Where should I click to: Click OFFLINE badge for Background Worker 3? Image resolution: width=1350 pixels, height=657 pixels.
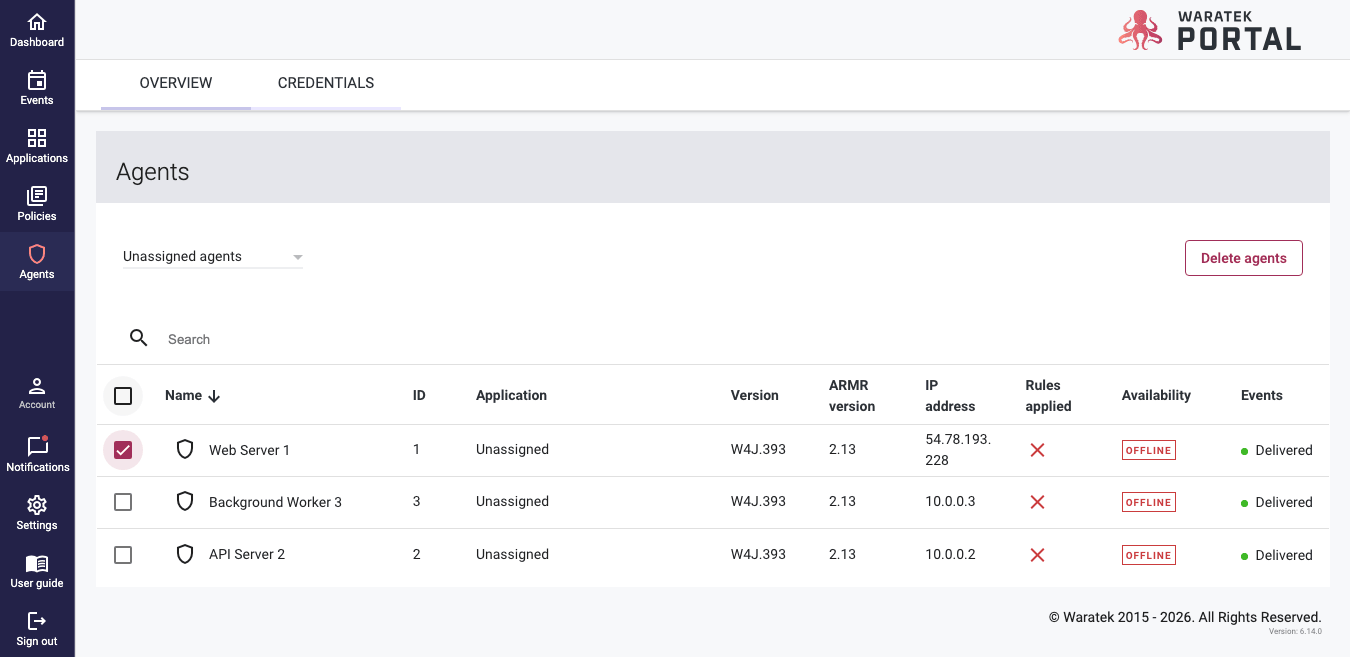click(1149, 502)
